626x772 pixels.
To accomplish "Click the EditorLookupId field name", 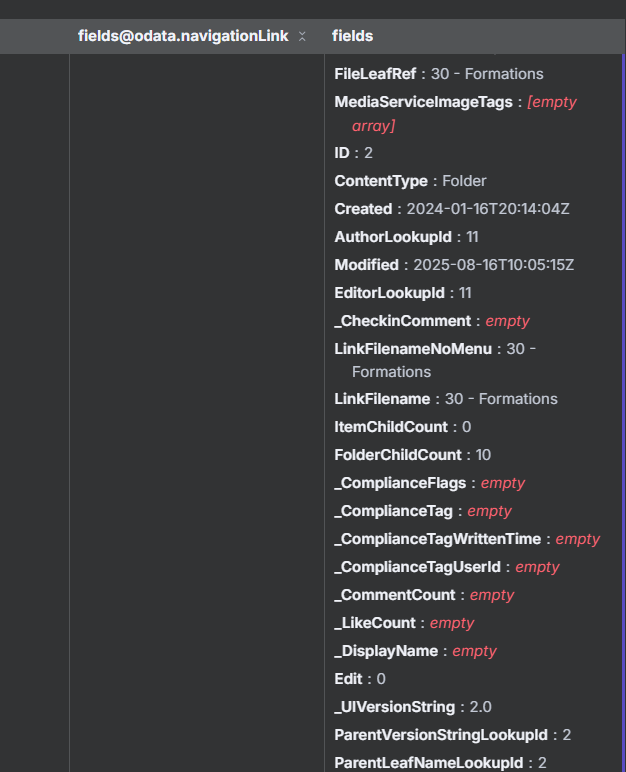I will [389, 293].
